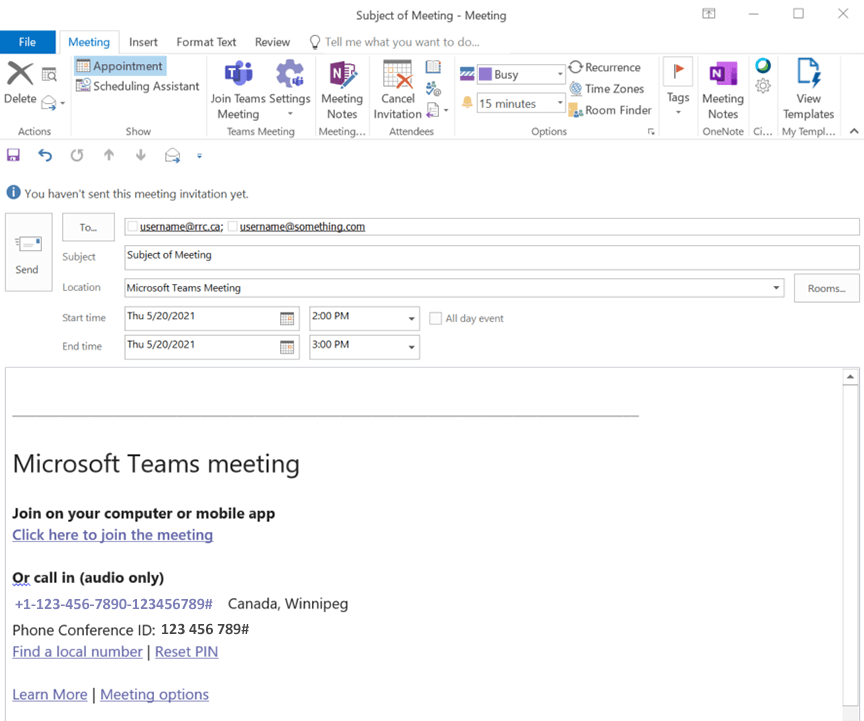The width and height of the screenshot is (864, 721).
Task: Open OneNote Meeting Notes in the OneNote group
Action: tap(722, 76)
